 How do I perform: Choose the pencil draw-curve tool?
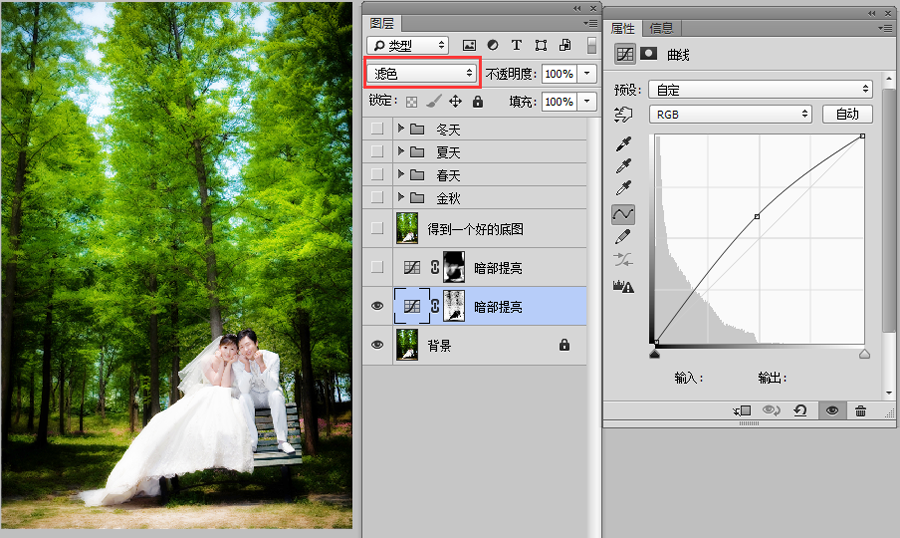tap(623, 236)
